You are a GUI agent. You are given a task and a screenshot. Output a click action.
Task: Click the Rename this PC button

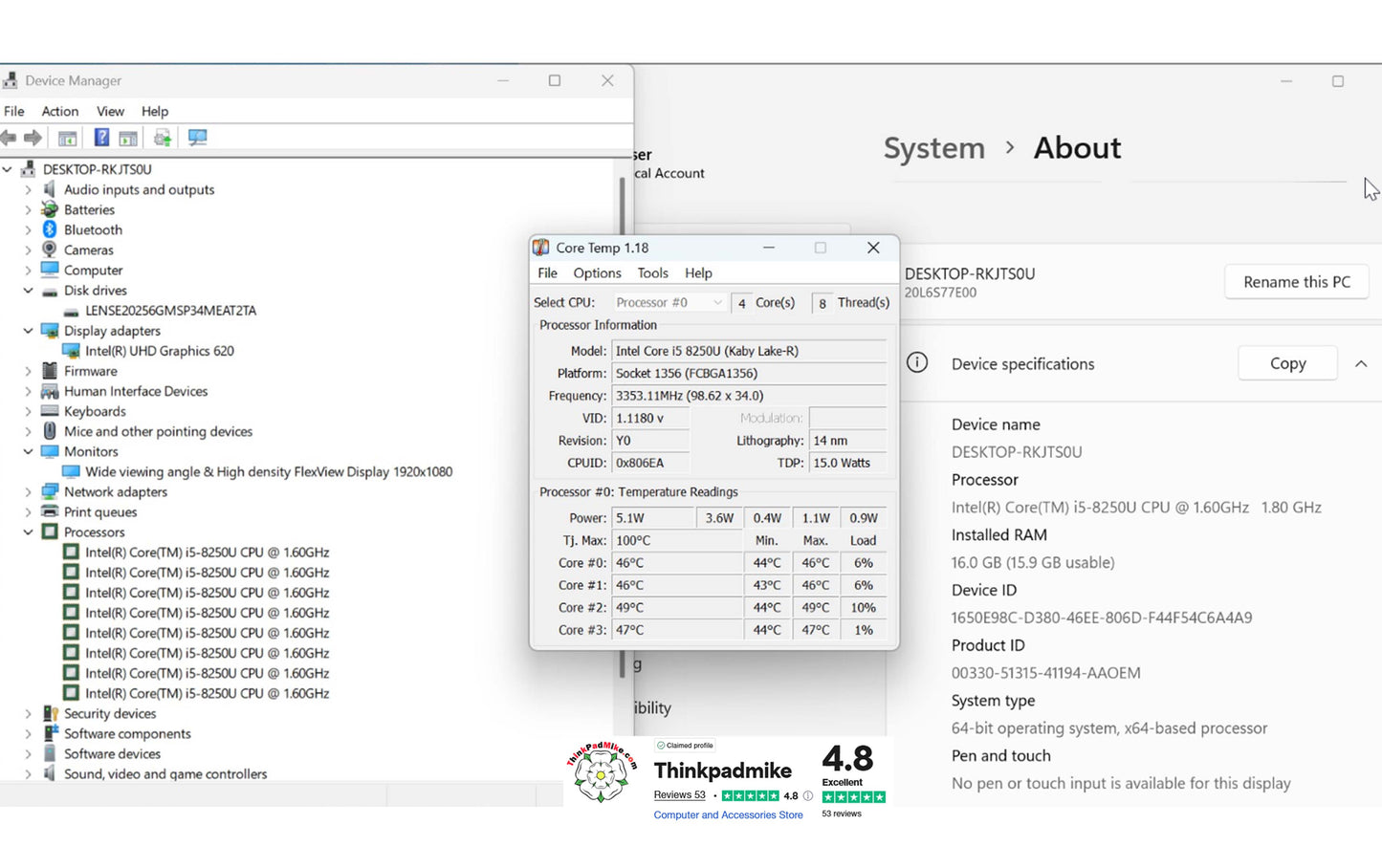pyautogui.click(x=1297, y=282)
